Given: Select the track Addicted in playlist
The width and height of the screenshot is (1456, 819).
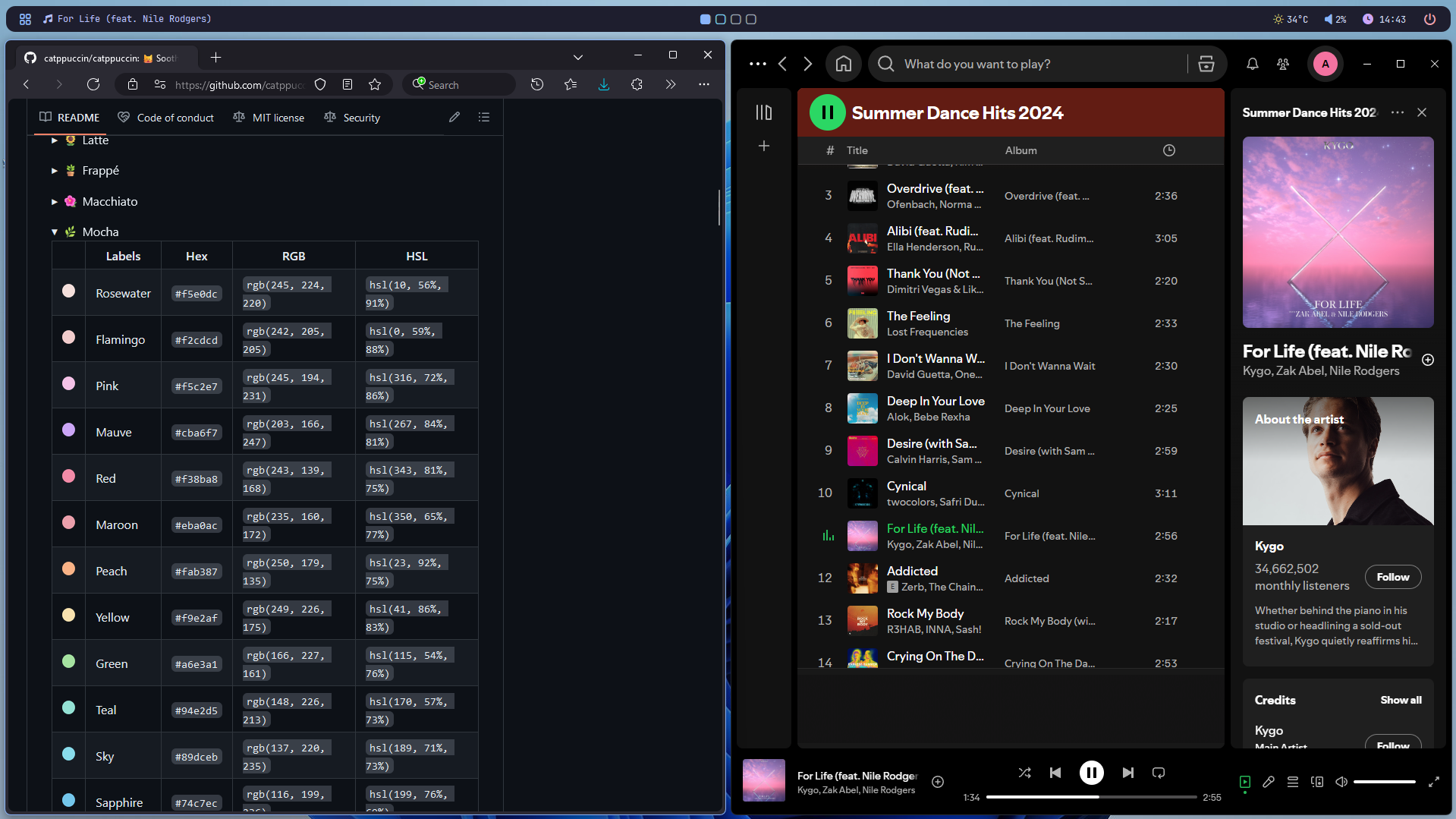Looking at the screenshot, I should [1011, 578].
